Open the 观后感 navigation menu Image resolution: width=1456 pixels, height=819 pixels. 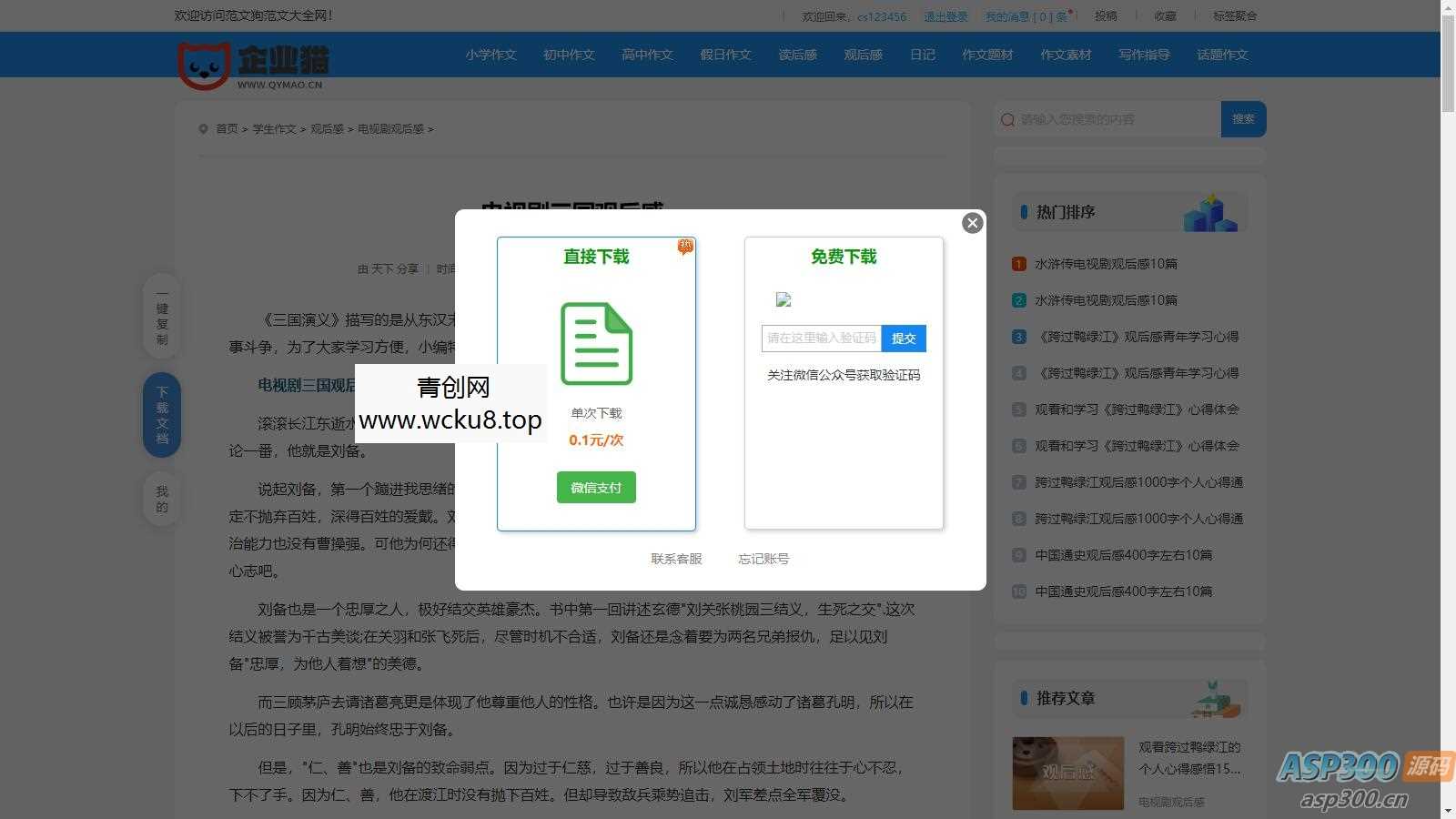863,55
